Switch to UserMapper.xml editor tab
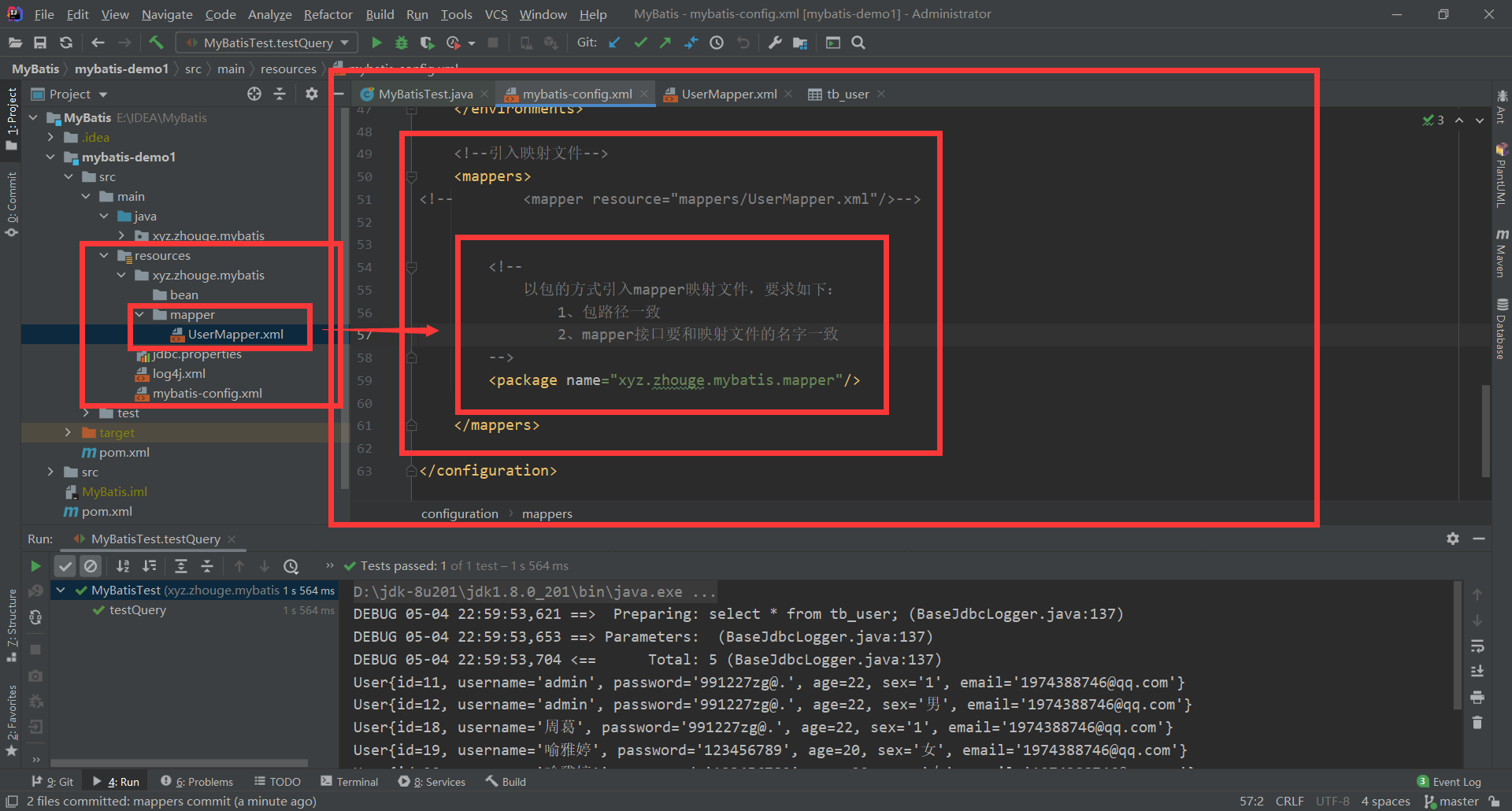The image size is (1512, 811). (728, 94)
